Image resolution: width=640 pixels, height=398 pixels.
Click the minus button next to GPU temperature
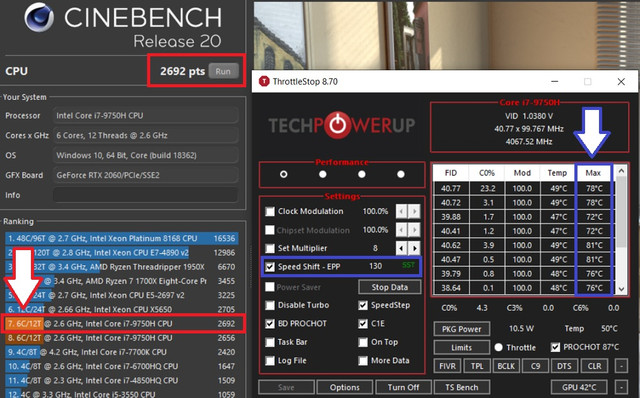point(621,387)
